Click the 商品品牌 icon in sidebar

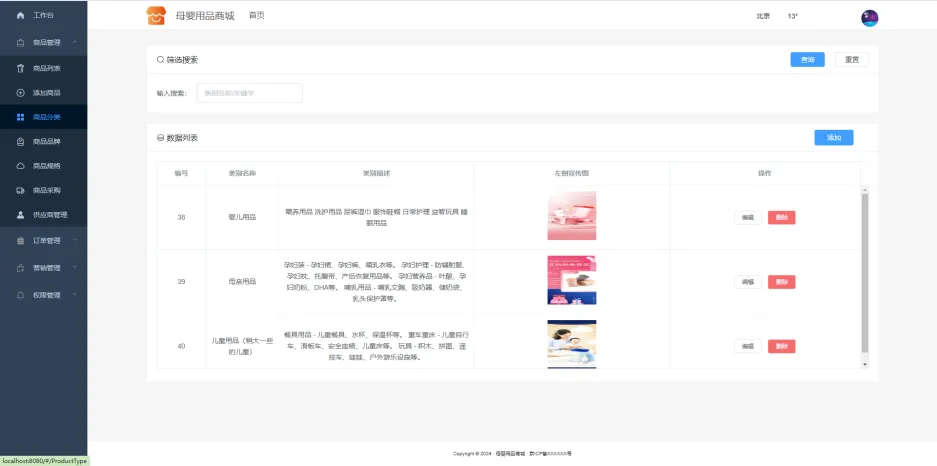[20, 142]
